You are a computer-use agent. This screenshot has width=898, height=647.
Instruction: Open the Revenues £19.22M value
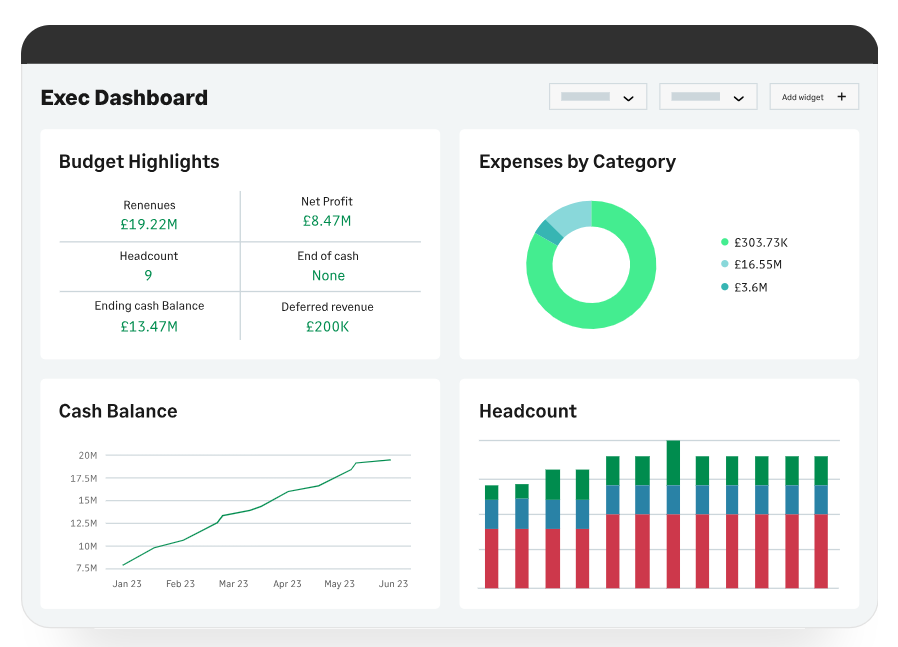(x=149, y=225)
